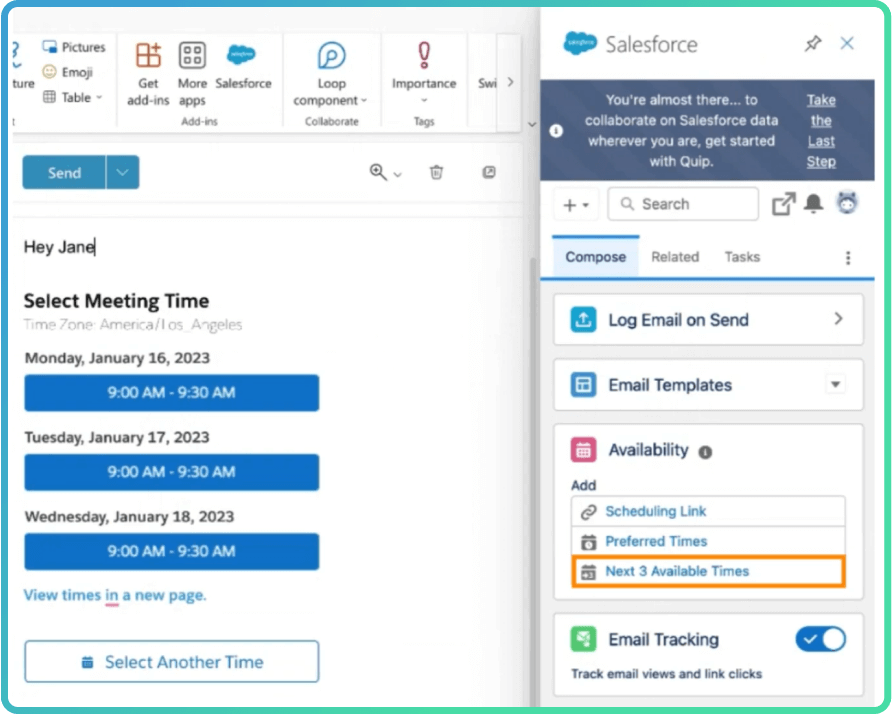Insert Pictures from the ribbon
Image resolution: width=892 pixels, height=714 pixels.
coord(74,47)
